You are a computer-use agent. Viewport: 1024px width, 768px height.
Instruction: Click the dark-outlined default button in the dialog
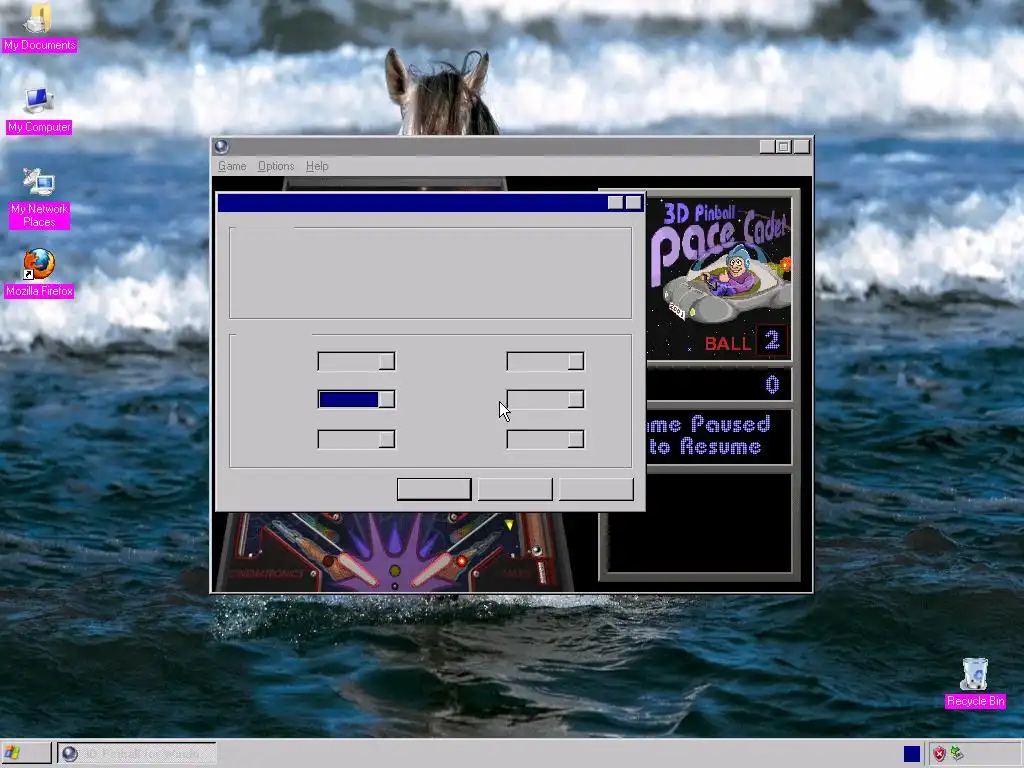pos(434,489)
